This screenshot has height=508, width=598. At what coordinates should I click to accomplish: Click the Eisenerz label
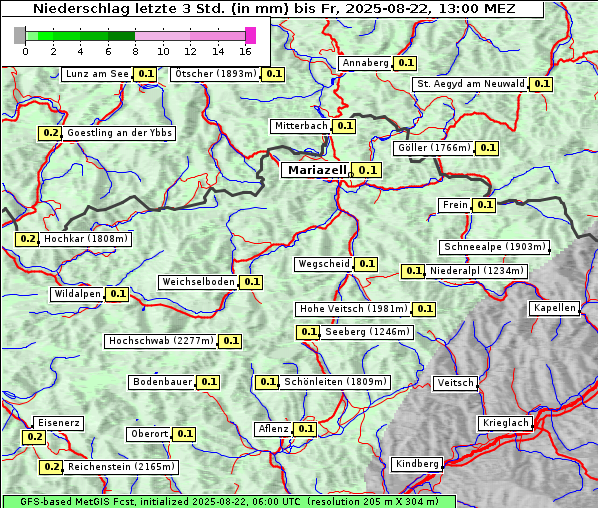click(58, 423)
